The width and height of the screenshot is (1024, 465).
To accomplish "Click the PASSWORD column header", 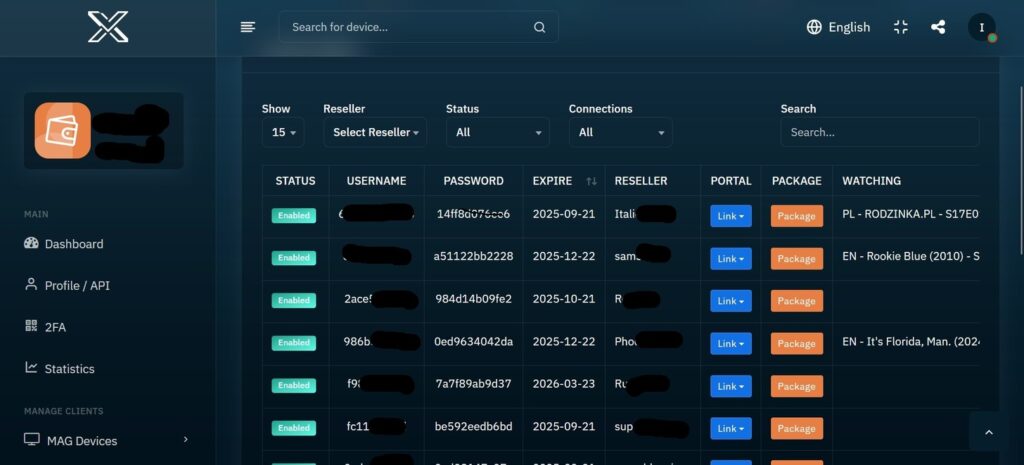I will click(x=473, y=181).
